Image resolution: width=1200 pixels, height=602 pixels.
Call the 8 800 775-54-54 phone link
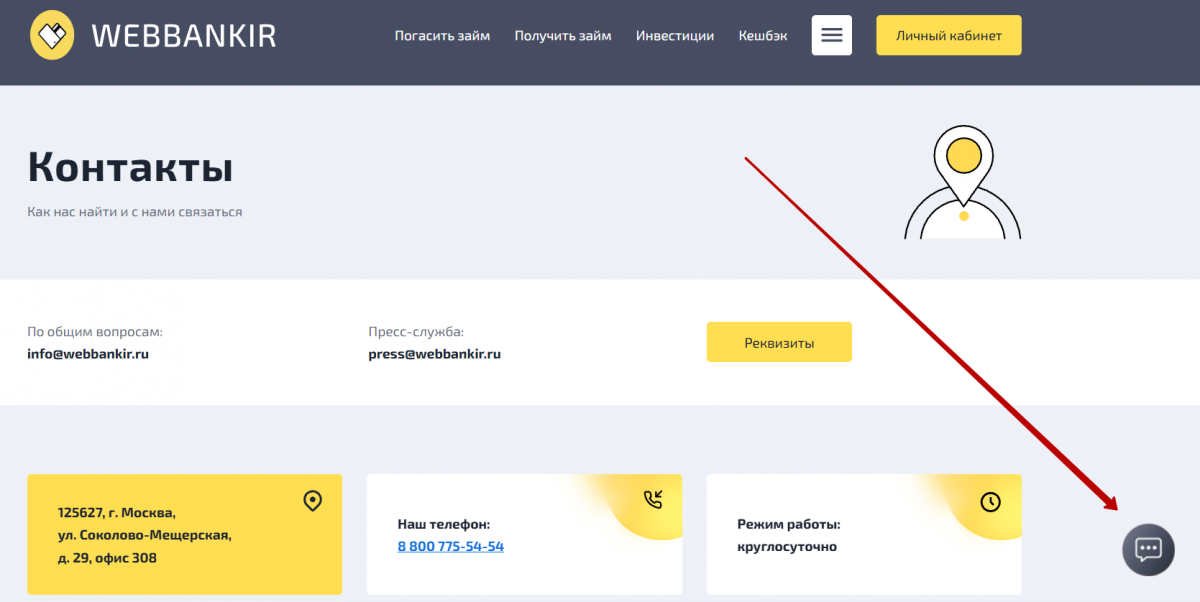451,547
